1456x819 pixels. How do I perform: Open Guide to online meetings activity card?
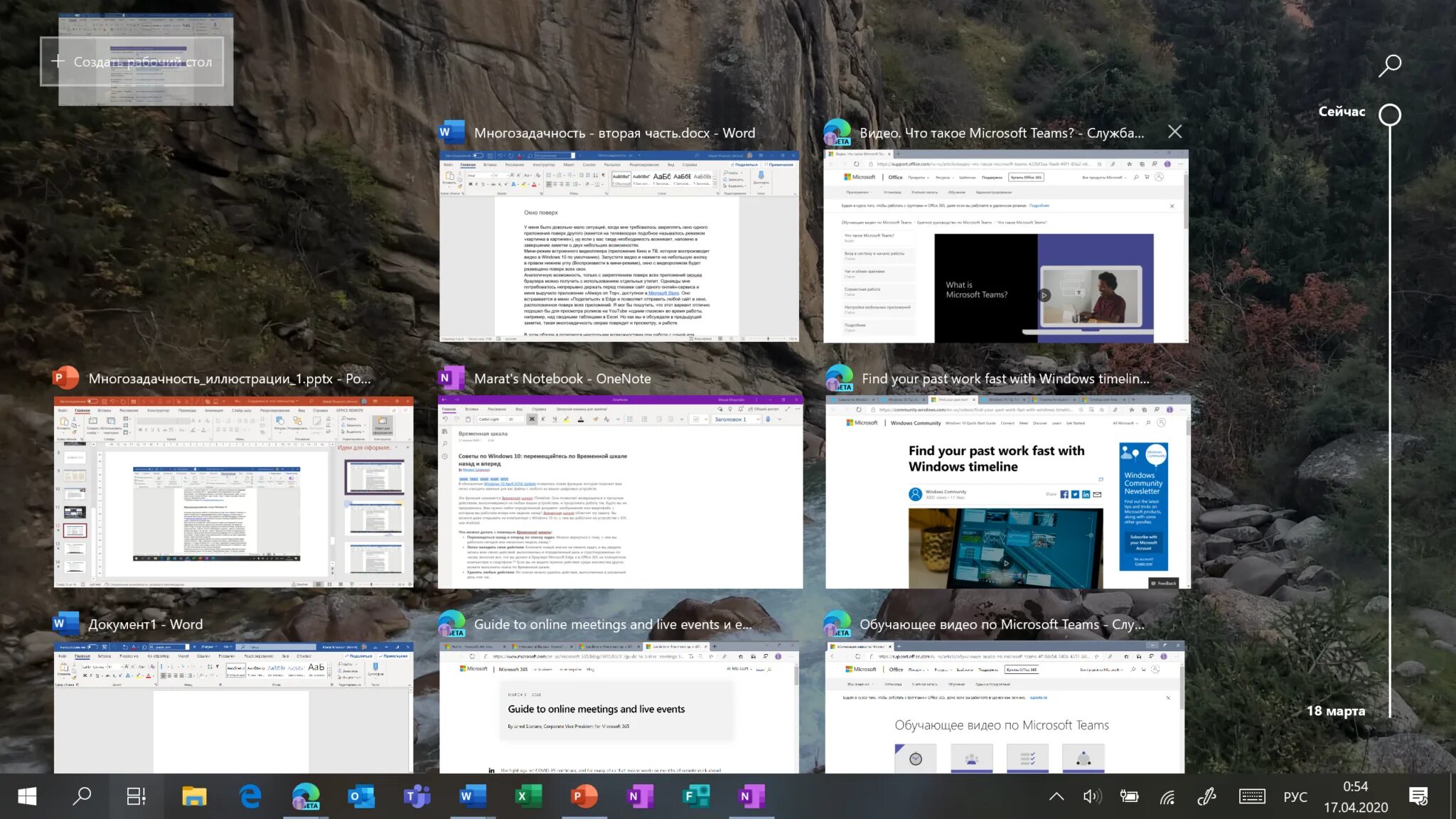click(x=619, y=707)
